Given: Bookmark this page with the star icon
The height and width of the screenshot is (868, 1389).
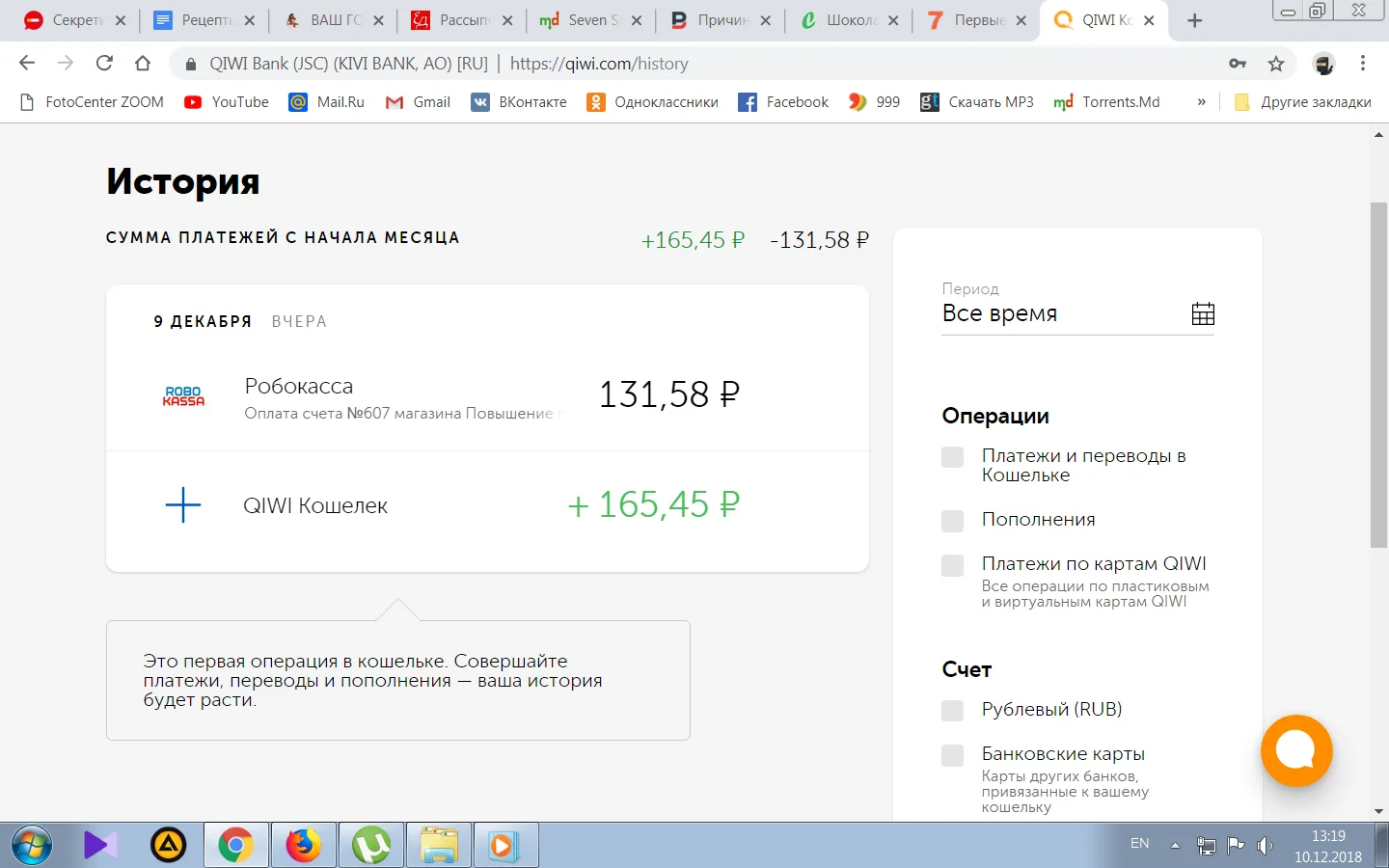Looking at the screenshot, I should tap(1276, 64).
